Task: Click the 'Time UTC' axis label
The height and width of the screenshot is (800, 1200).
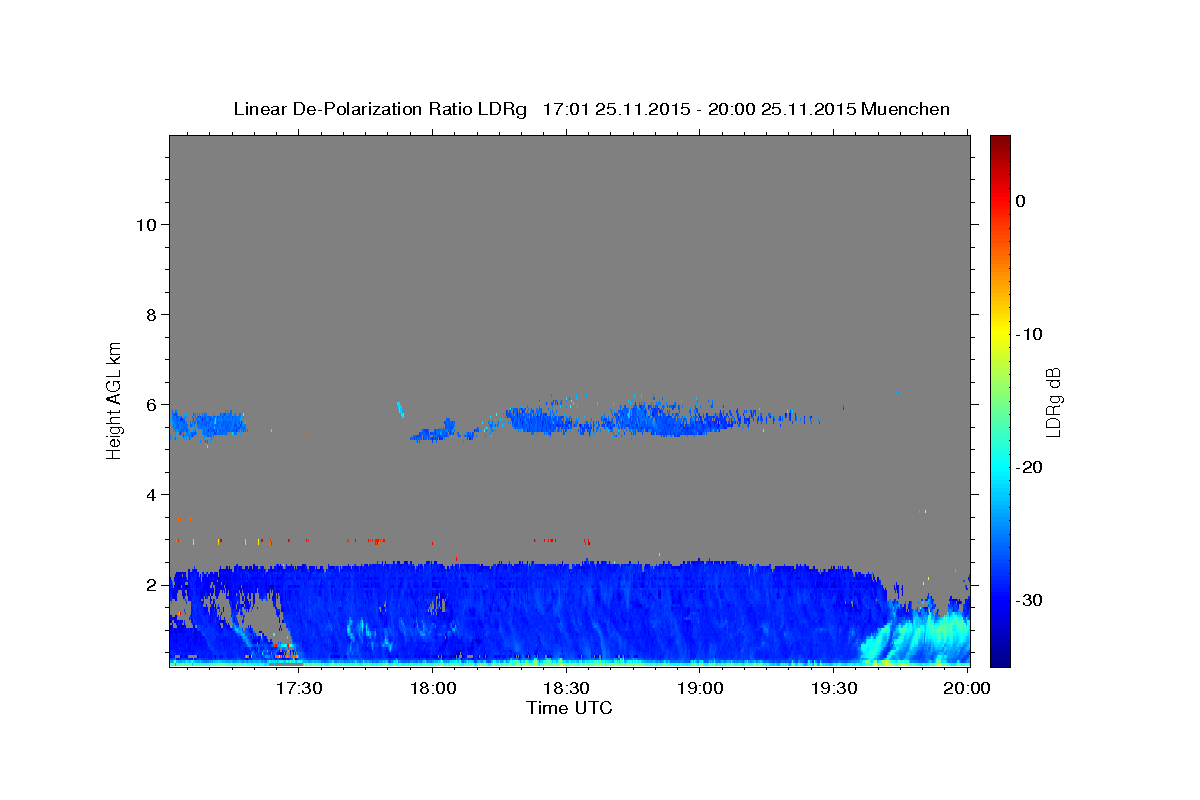Action: coord(569,708)
